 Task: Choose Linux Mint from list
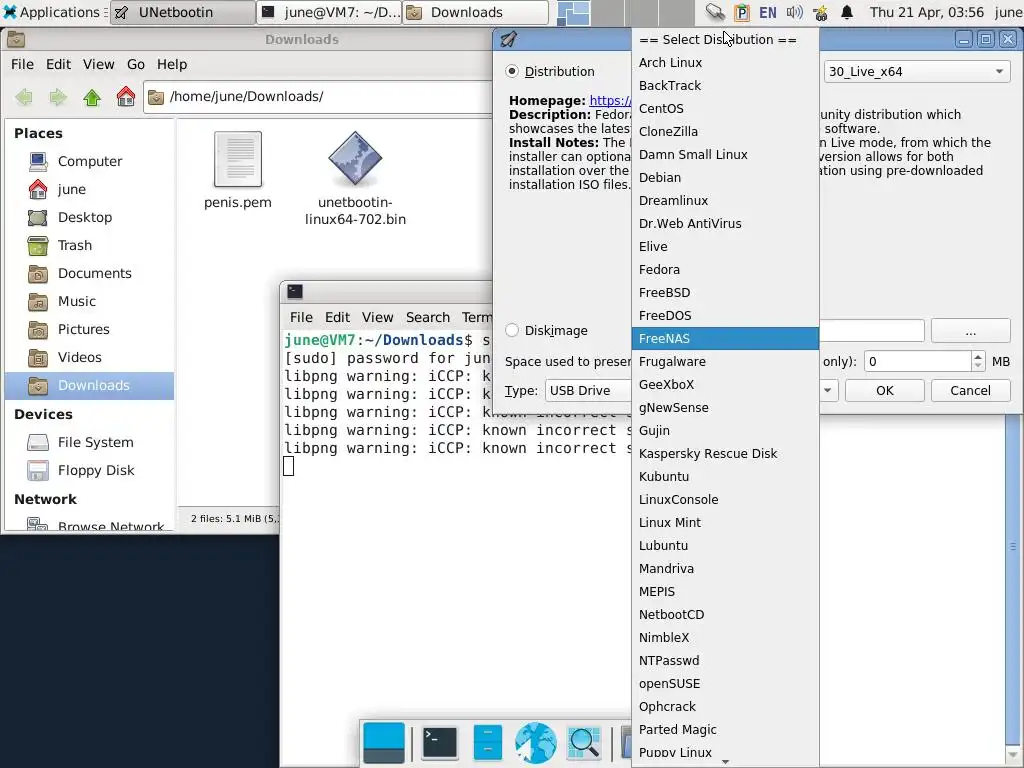tap(725, 522)
